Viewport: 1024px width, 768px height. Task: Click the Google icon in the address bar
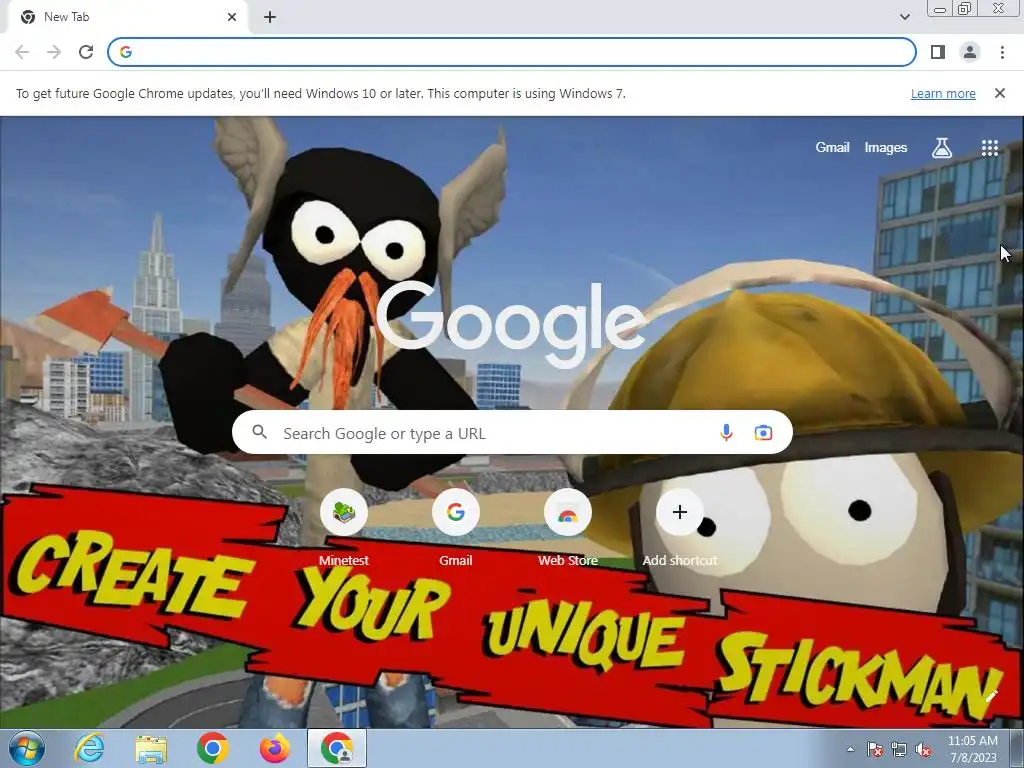pyautogui.click(x=126, y=52)
